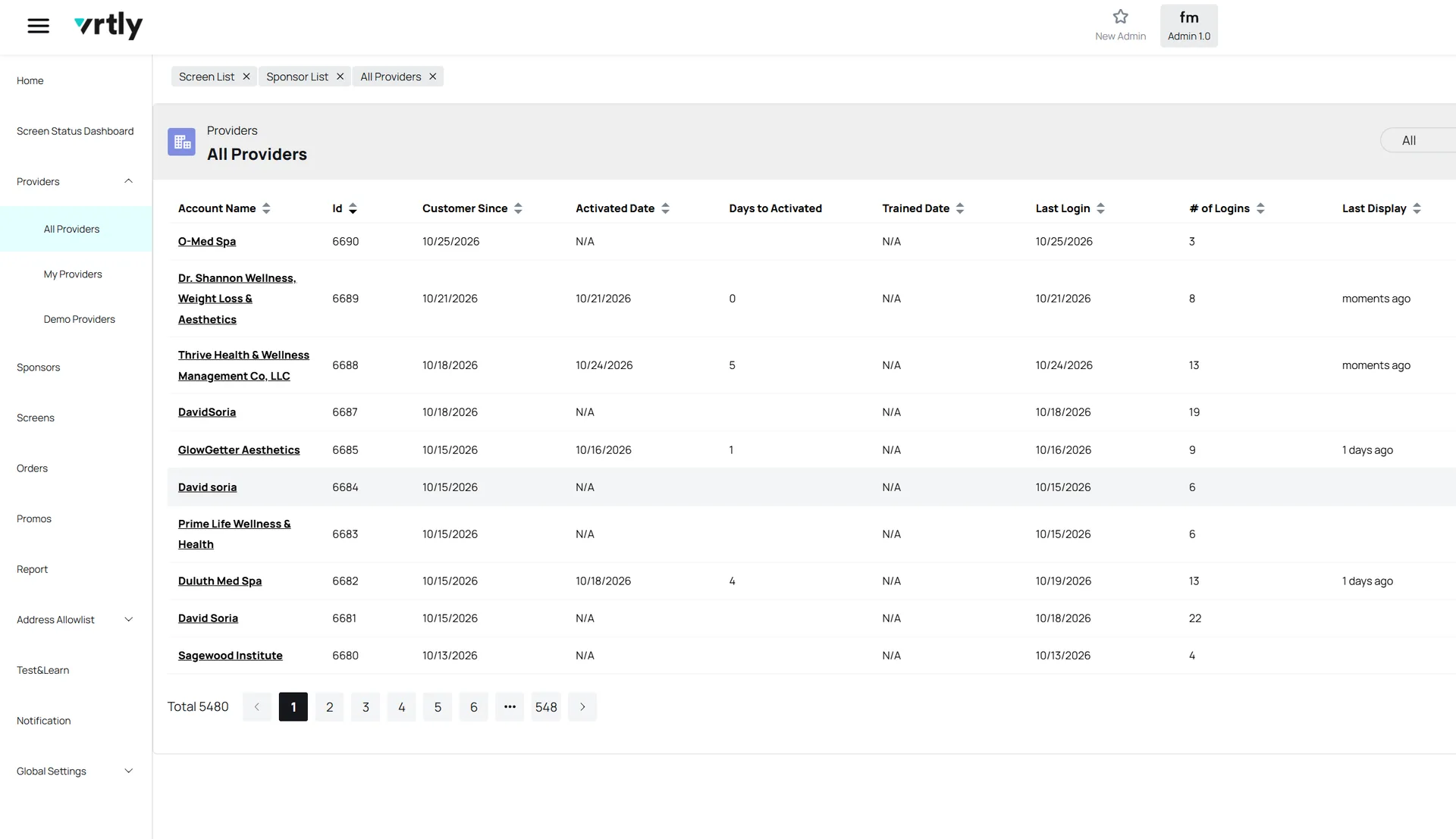This screenshot has height=839, width=1456.
Task: Open the O-Med Spa account
Action: 207,242
